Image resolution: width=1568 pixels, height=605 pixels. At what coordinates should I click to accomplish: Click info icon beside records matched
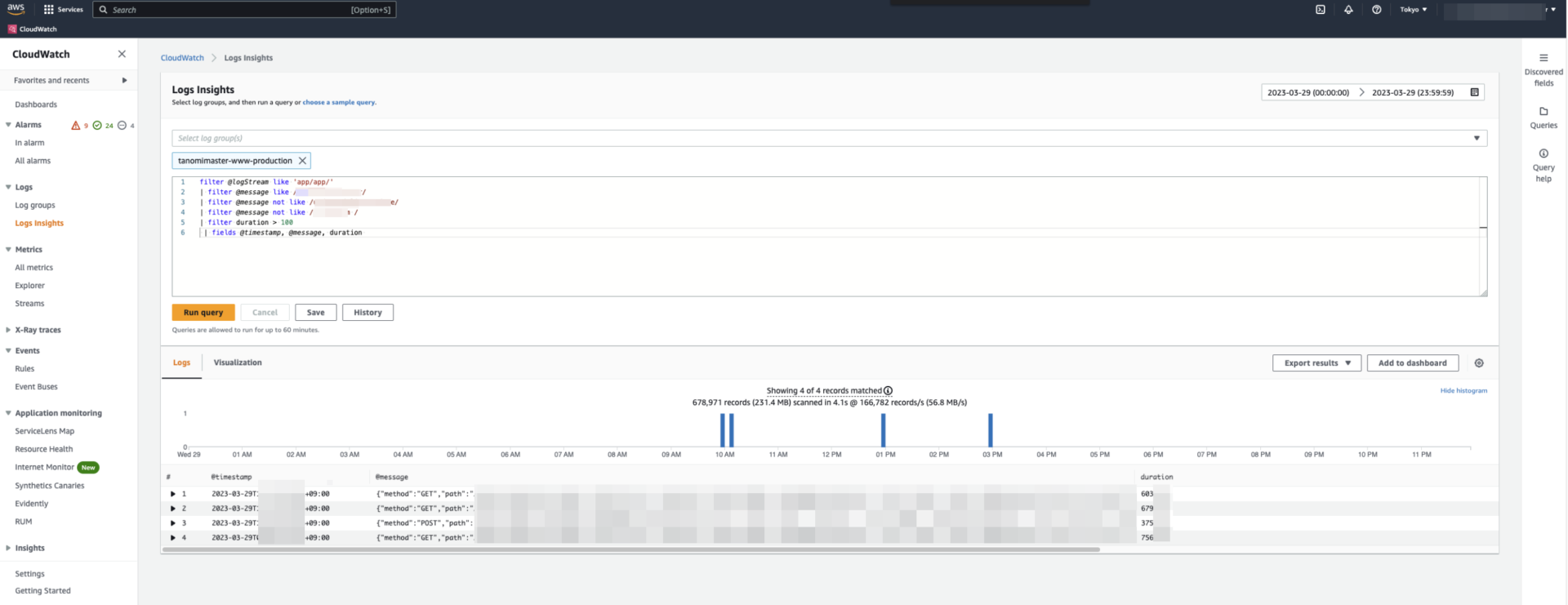[888, 391]
